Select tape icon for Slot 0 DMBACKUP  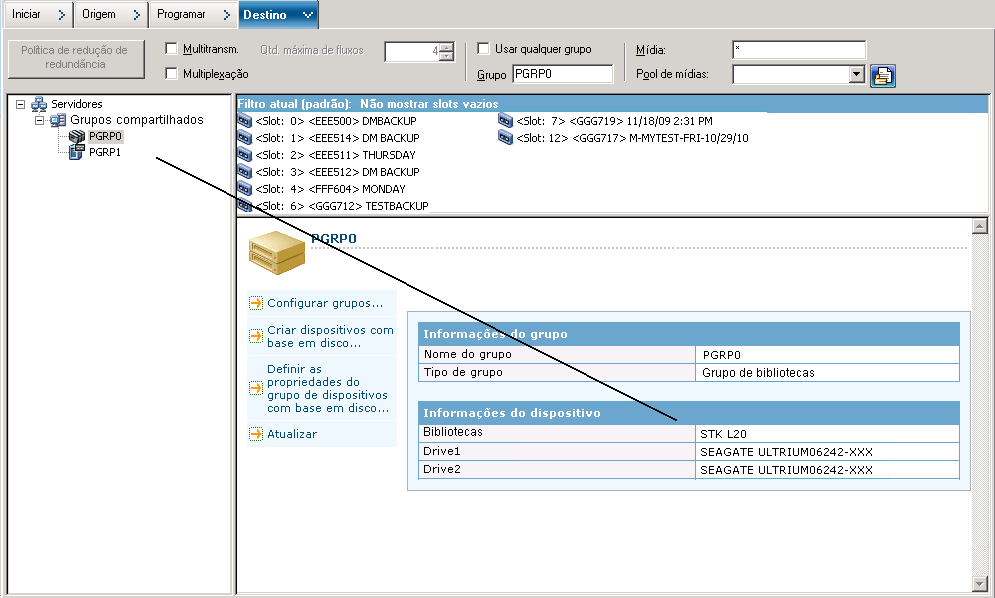[245, 121]
